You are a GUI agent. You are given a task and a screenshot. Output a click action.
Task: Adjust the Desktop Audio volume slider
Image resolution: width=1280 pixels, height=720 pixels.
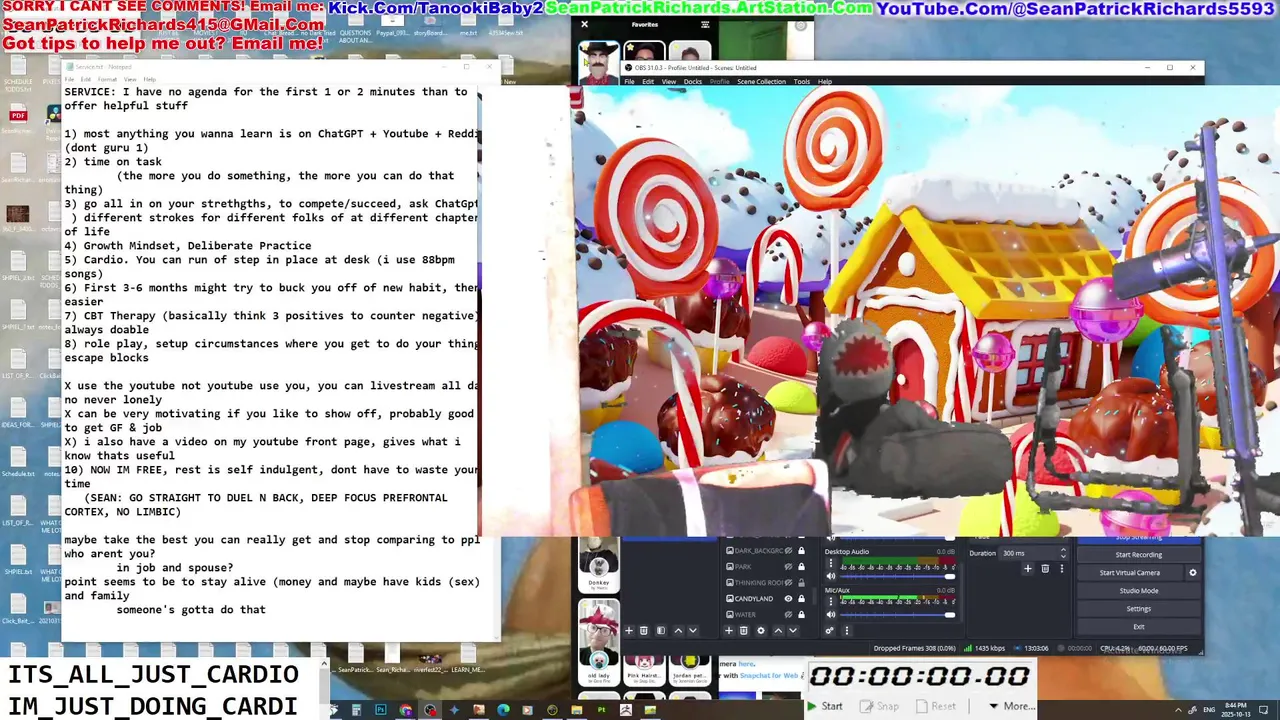pos(897,576)
